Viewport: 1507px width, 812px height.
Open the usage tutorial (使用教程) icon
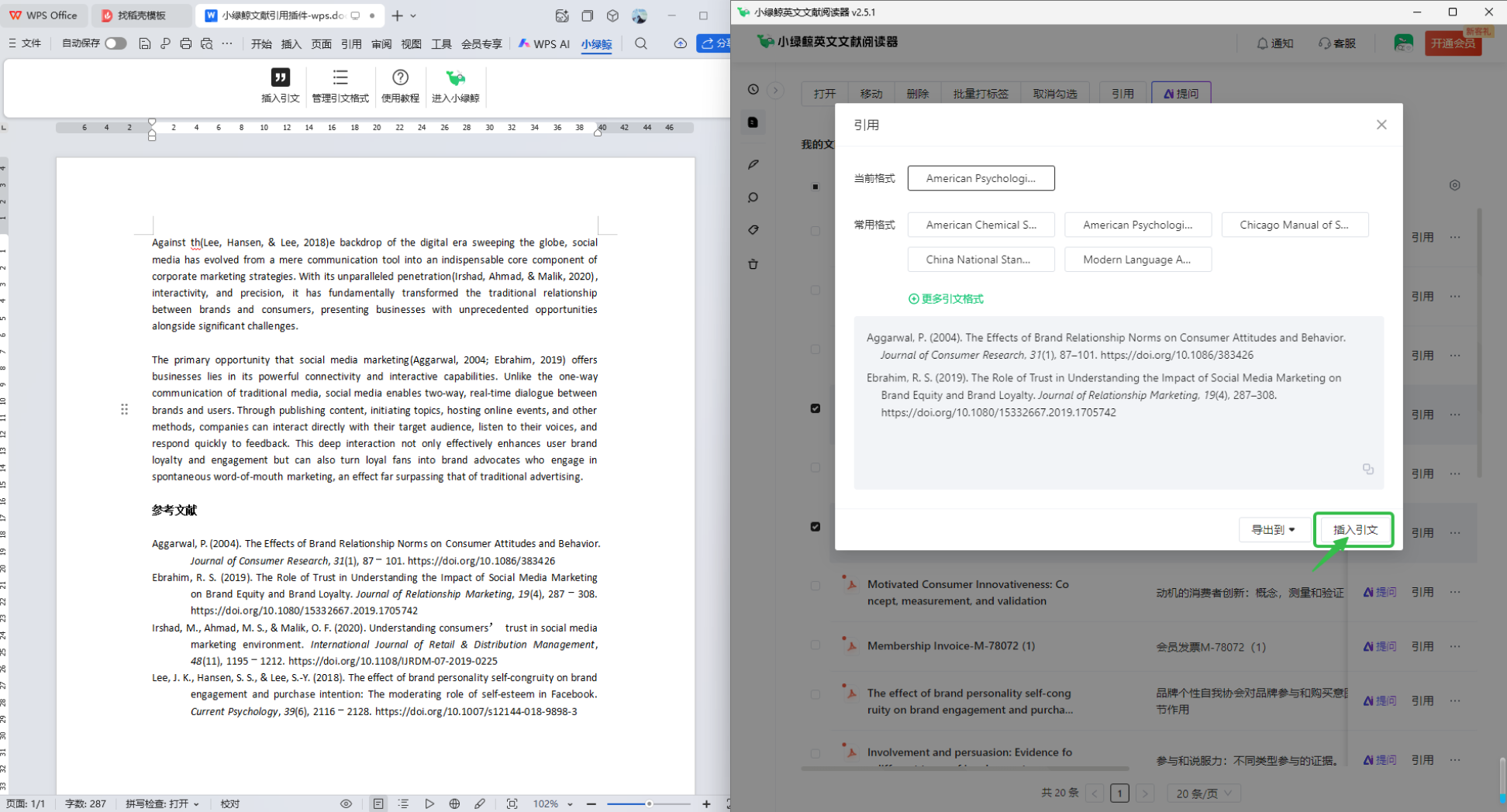pyautogui.click(x=400, y=77)
